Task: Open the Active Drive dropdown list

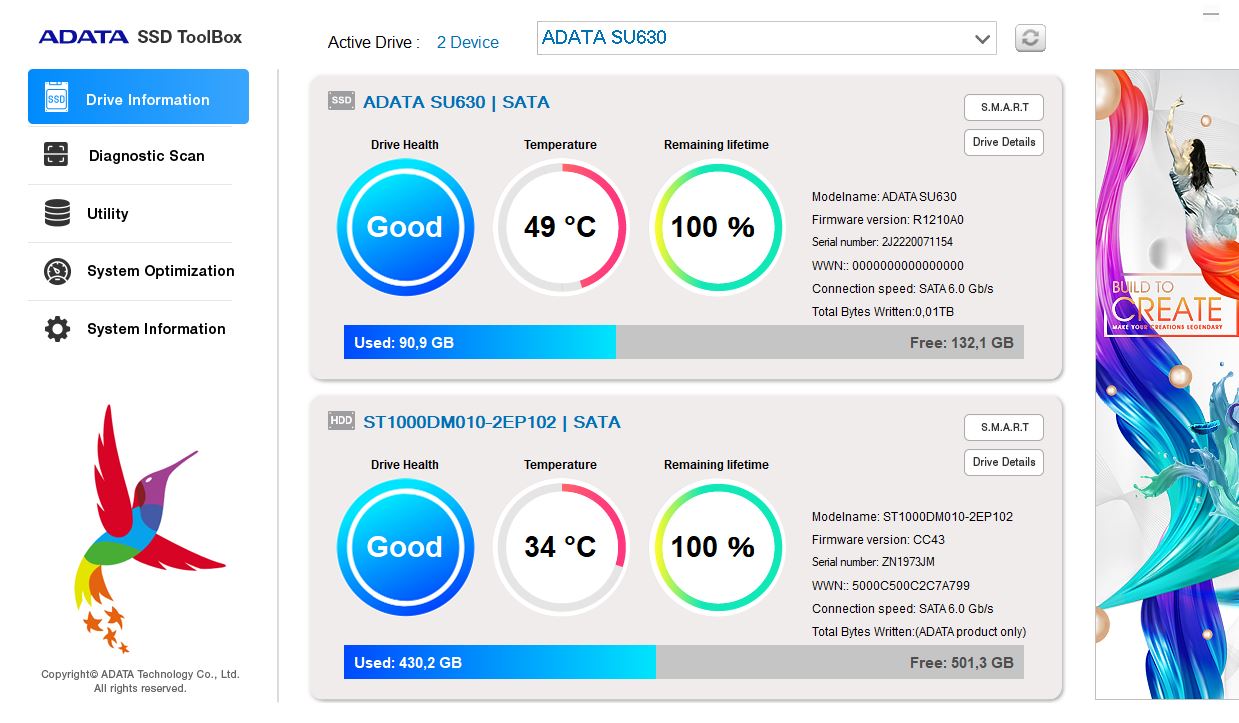Action: [x=767, y=38]
